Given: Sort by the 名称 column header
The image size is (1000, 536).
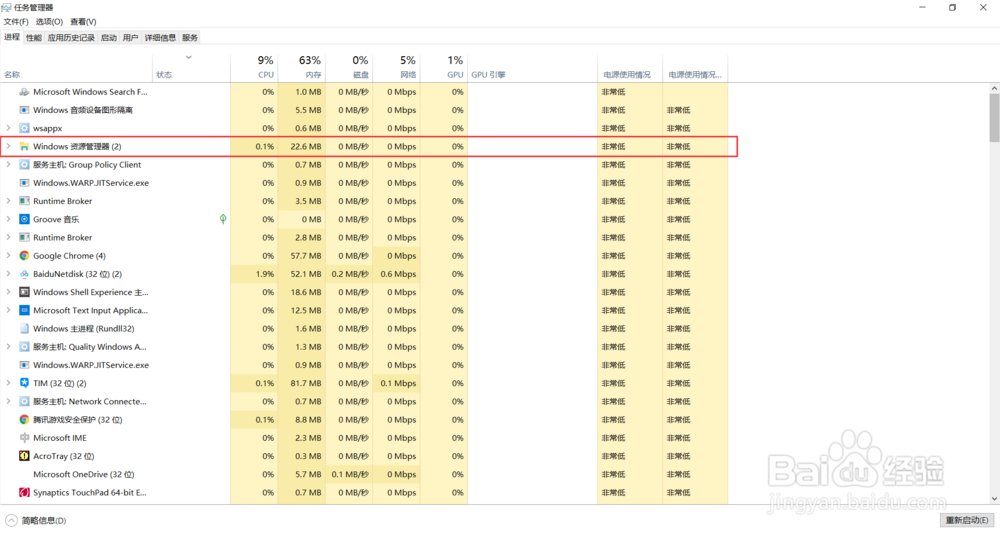Looking at the screenshot, I should (77, 66).
